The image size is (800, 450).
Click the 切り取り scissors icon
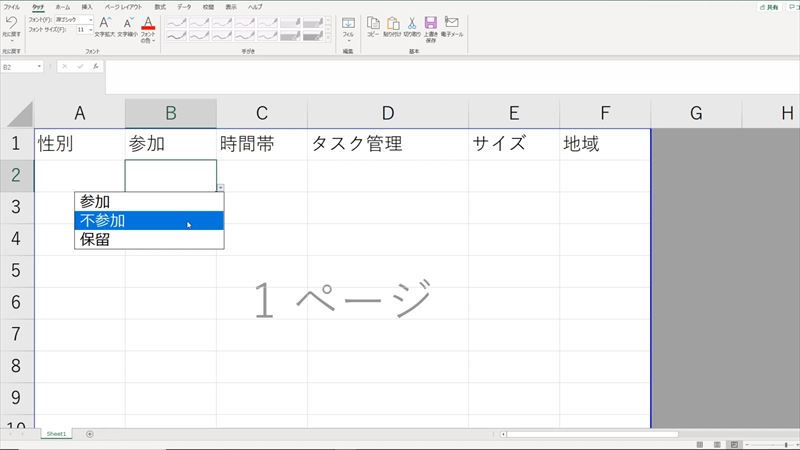pyautogui.click(x=411, y=22)
